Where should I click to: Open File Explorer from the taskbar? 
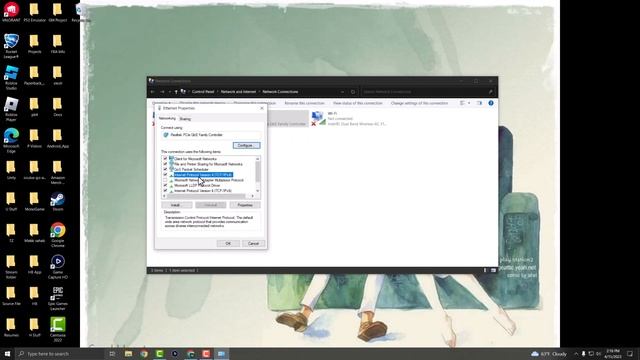pos(128,353)
